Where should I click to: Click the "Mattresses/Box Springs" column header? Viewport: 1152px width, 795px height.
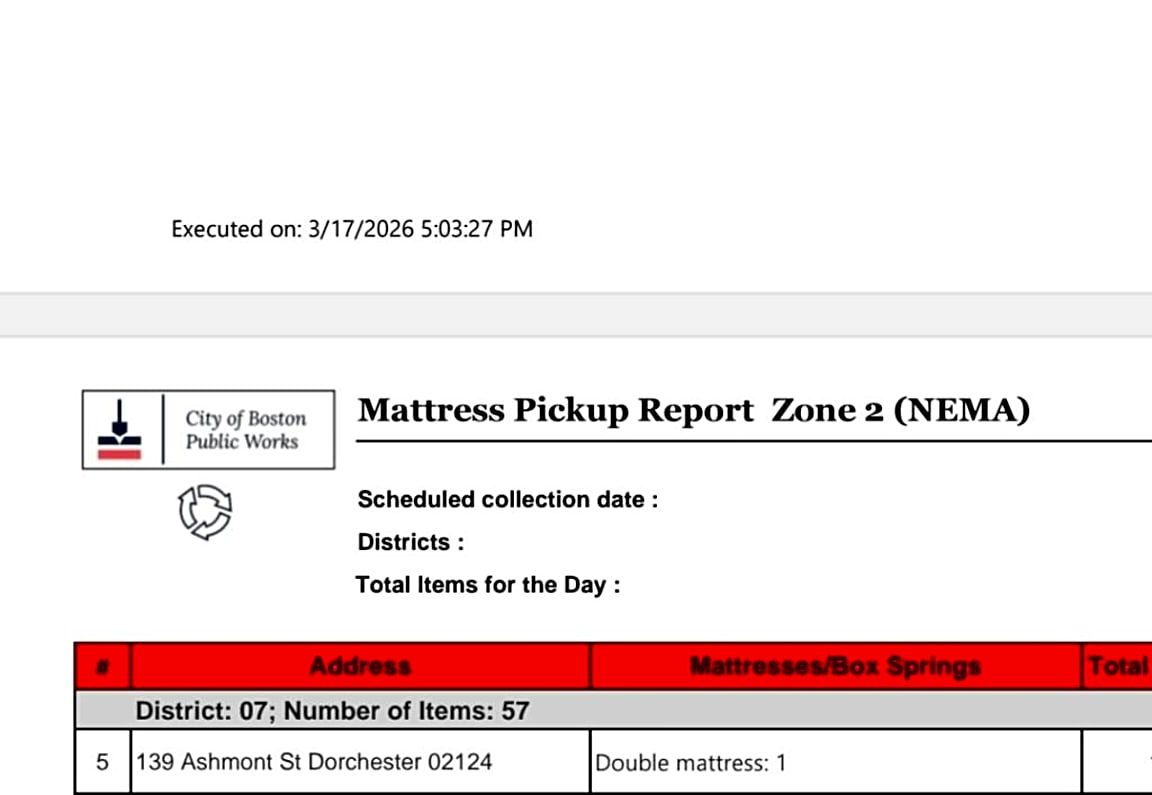coord(835,666)
